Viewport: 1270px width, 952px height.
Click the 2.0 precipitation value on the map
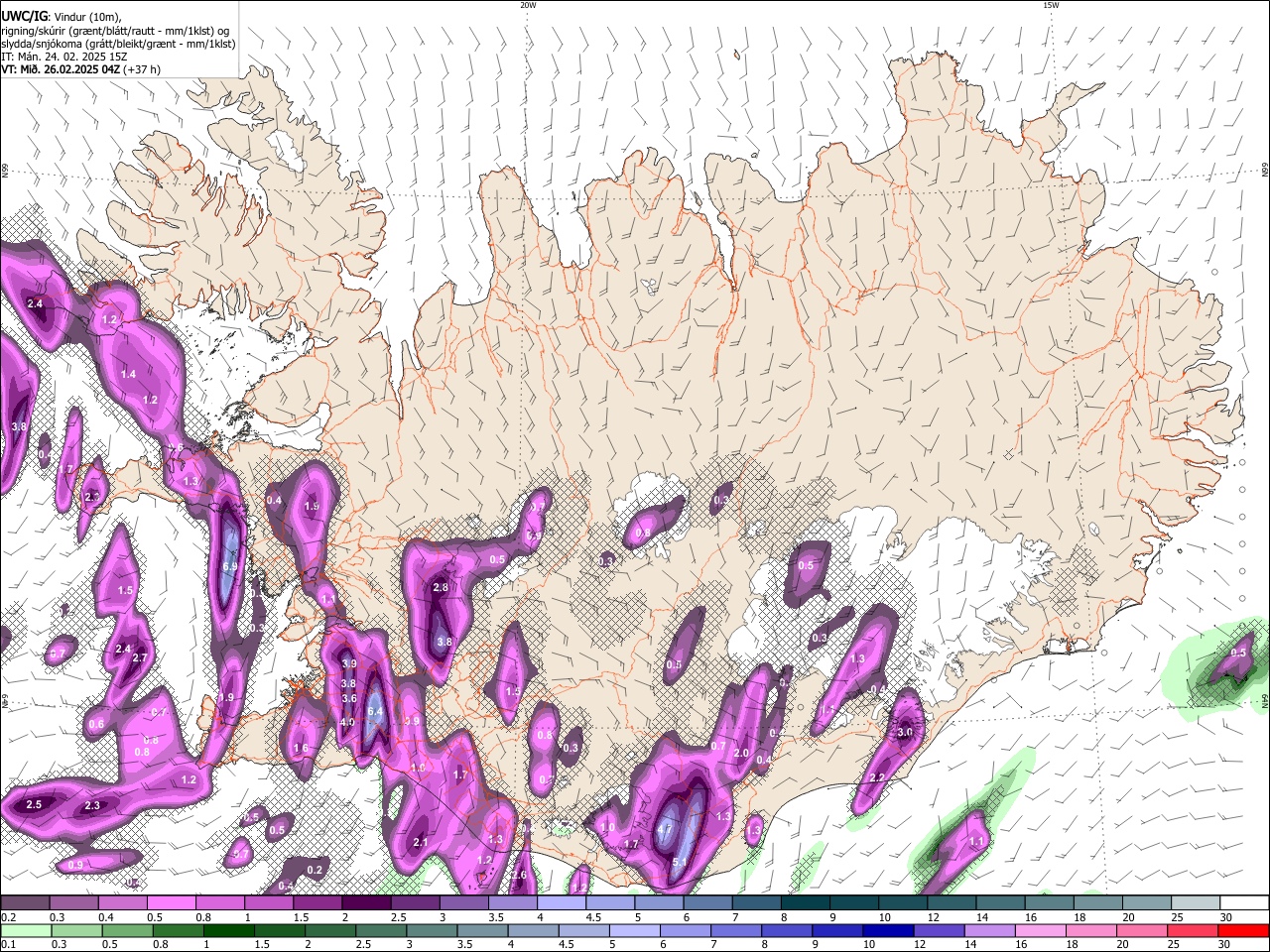pyautogui.click(x=740, y=753)
